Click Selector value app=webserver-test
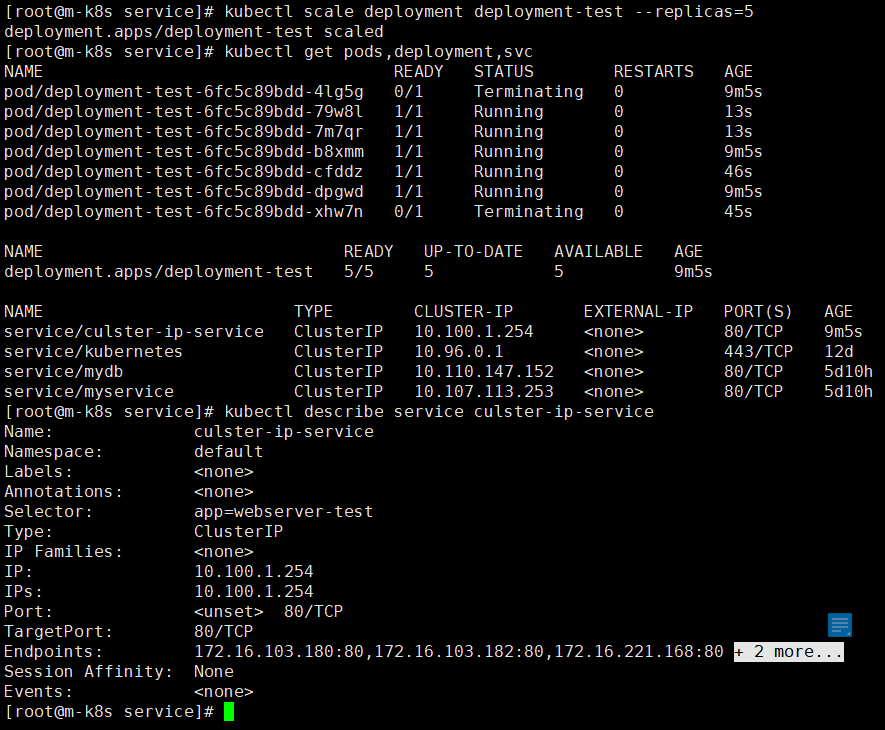This screenshot has height=730, width=885. (x=283, y=512)
